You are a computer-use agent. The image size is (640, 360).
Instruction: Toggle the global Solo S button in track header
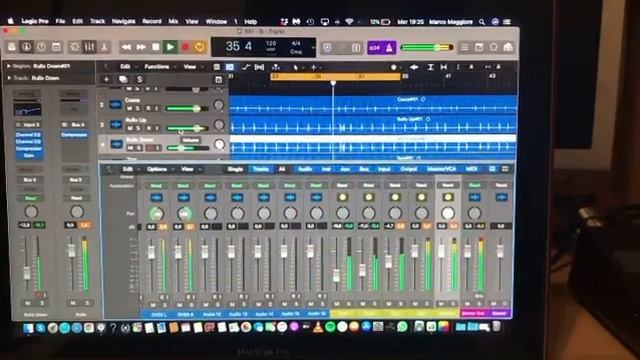[x=139, y=79]
